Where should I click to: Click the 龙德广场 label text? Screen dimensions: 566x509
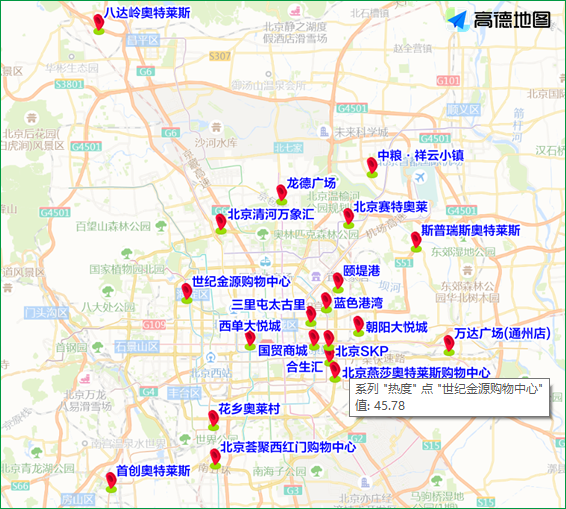(x=311, y=183)
